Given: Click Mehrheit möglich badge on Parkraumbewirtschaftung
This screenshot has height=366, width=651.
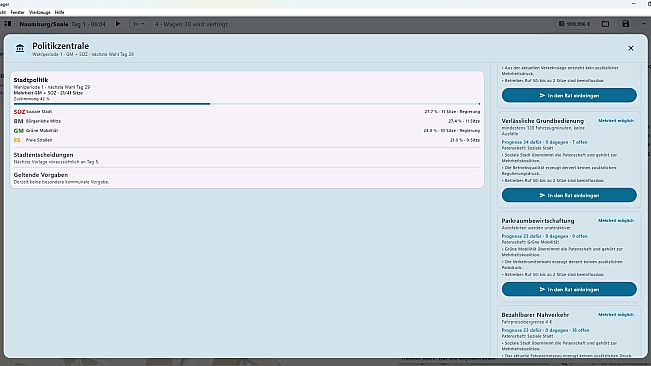Looking at the screenshot, I should [x=616, y=220].
